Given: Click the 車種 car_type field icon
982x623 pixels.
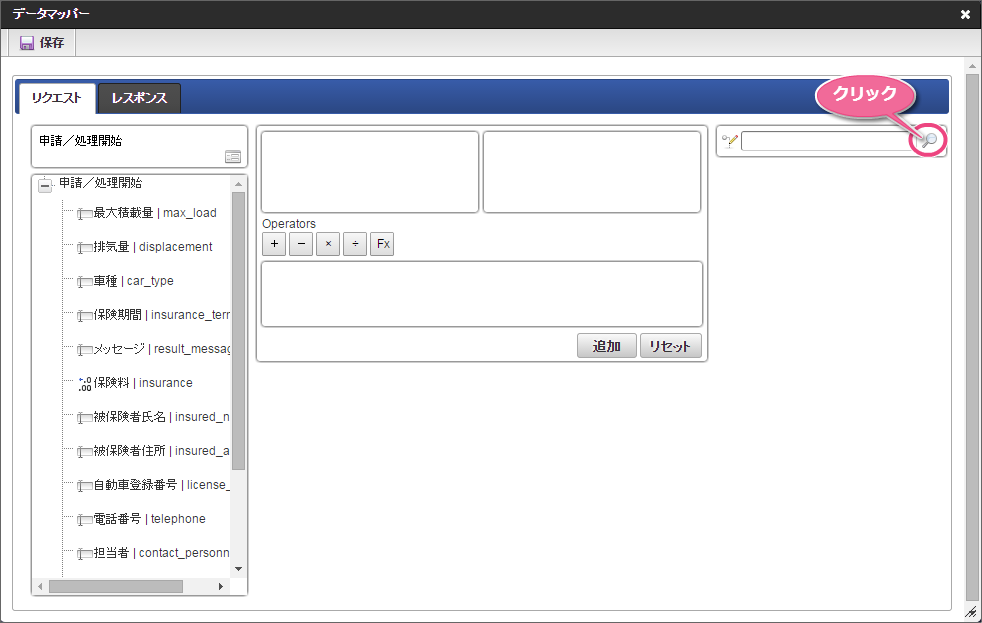Looking at the screenshot, I should click(x=85, y=282).
